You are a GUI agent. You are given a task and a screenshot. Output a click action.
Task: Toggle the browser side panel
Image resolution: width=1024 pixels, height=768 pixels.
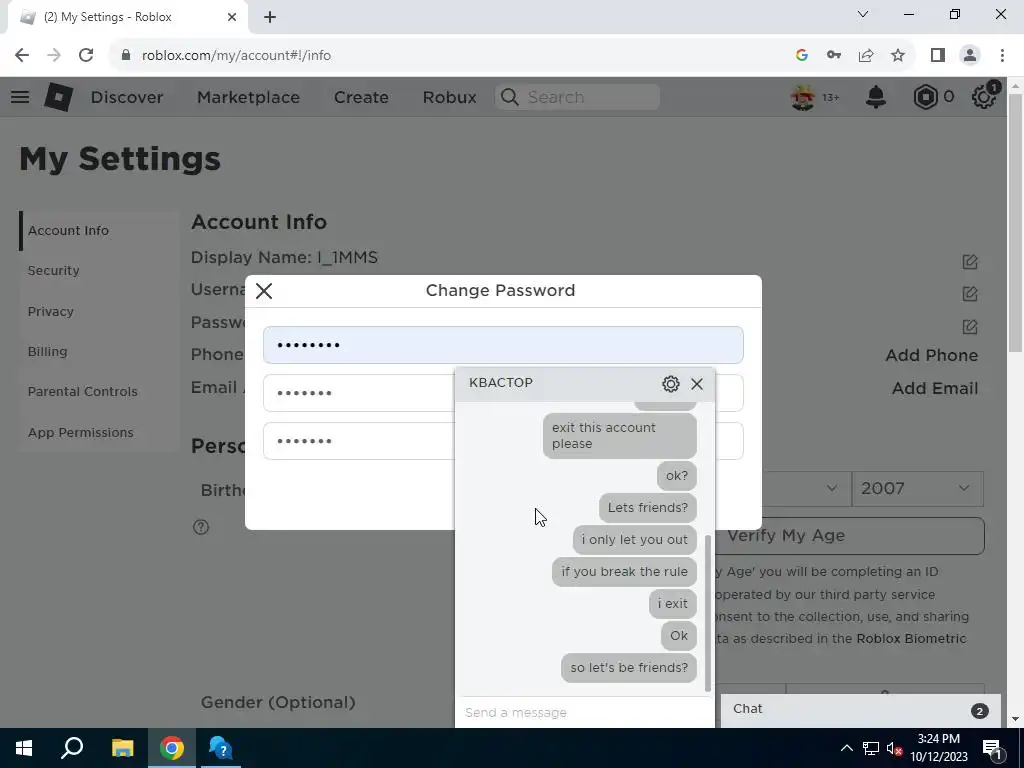[938, 56]
